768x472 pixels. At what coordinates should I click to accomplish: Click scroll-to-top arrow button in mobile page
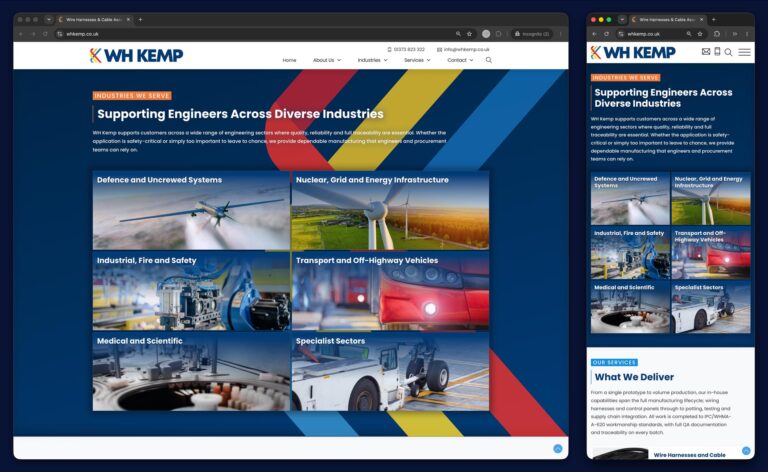[746, 450]
